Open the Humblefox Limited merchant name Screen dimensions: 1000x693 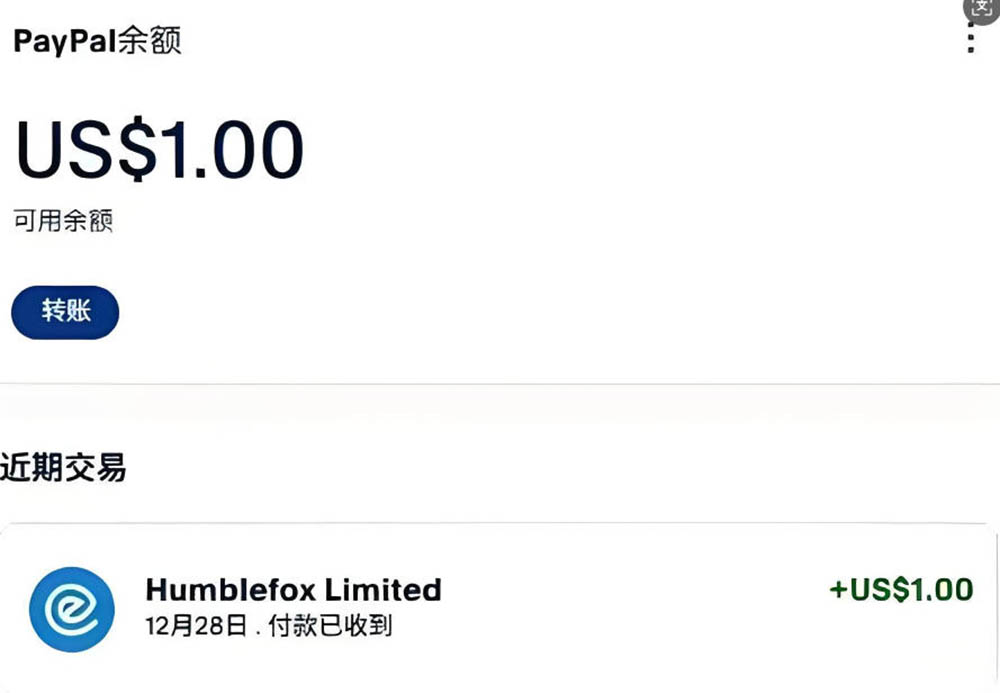[293, 589]
